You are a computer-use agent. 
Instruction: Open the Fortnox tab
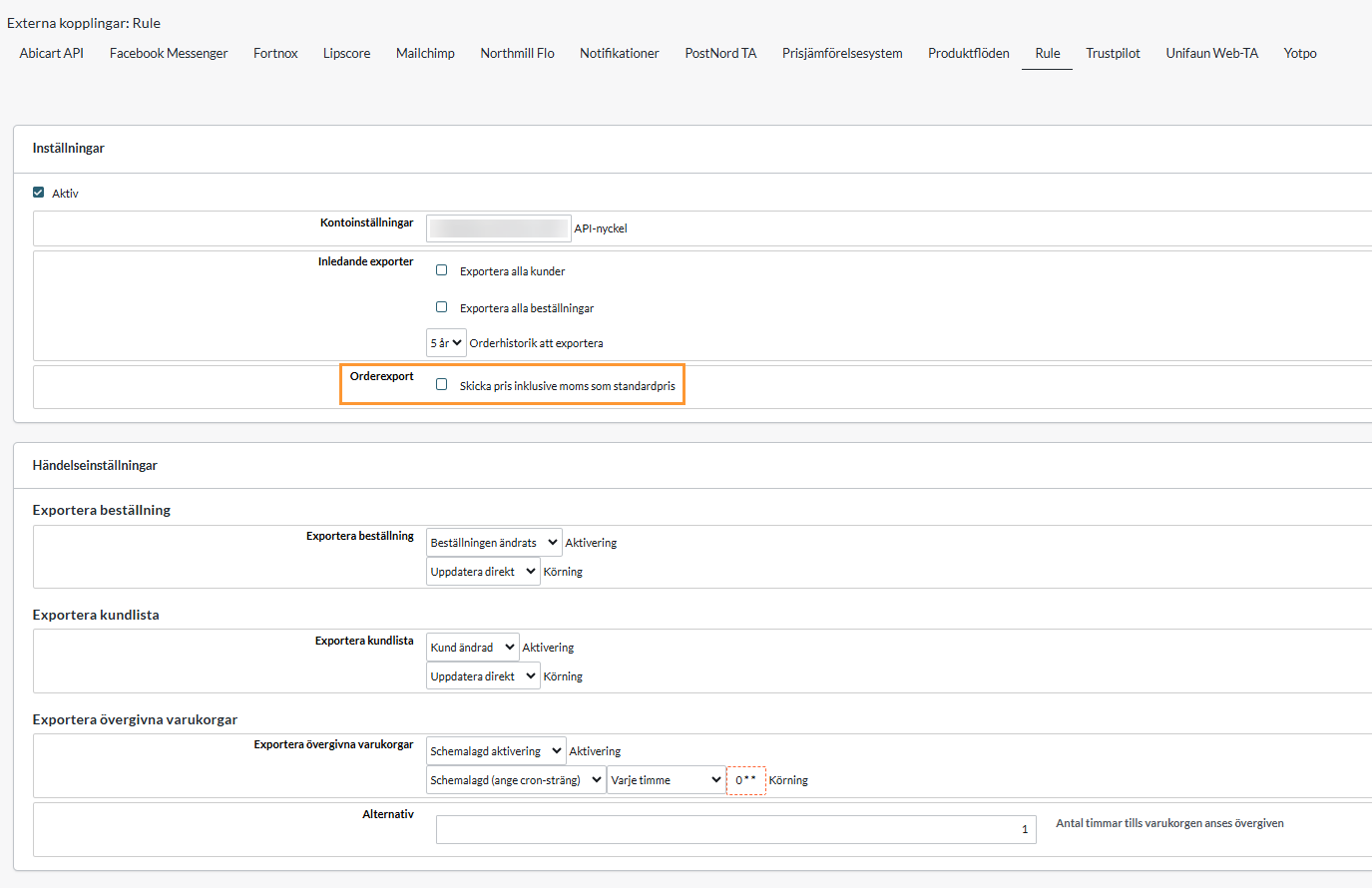pos(275,54)
